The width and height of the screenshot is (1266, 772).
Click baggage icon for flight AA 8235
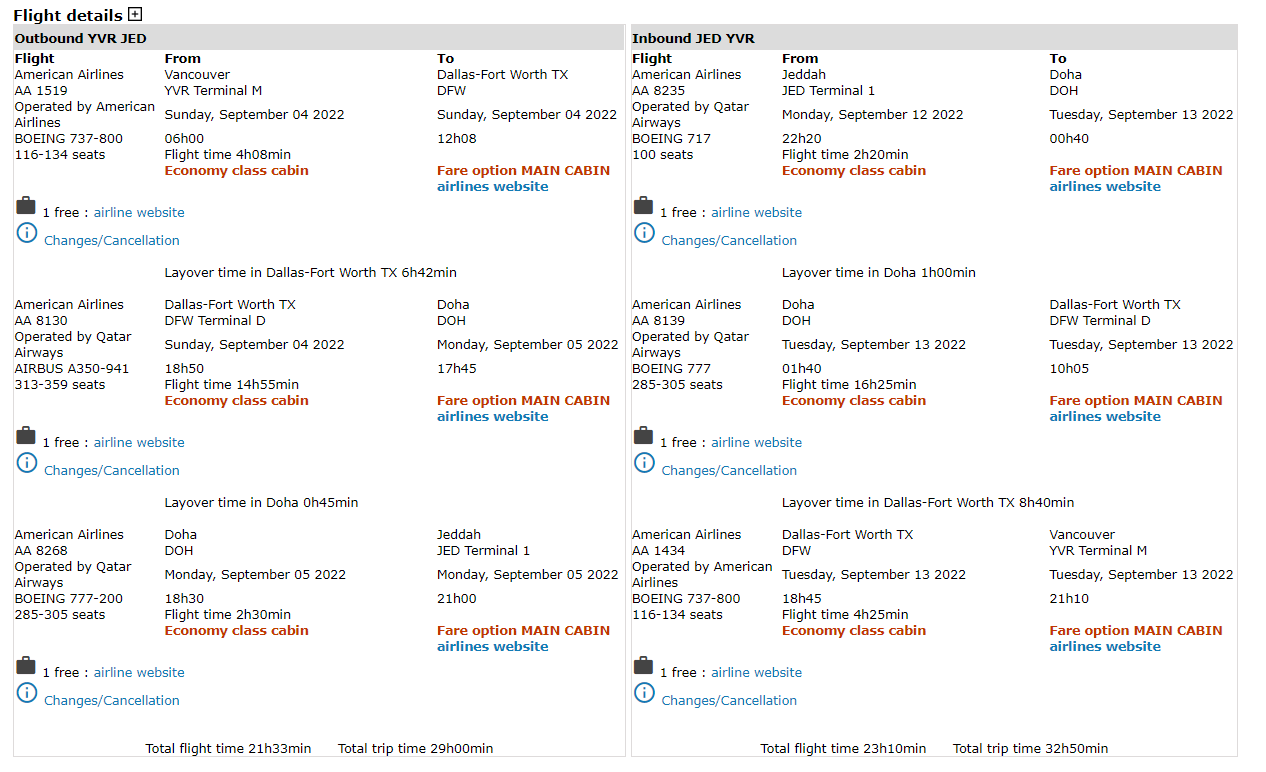644,206
